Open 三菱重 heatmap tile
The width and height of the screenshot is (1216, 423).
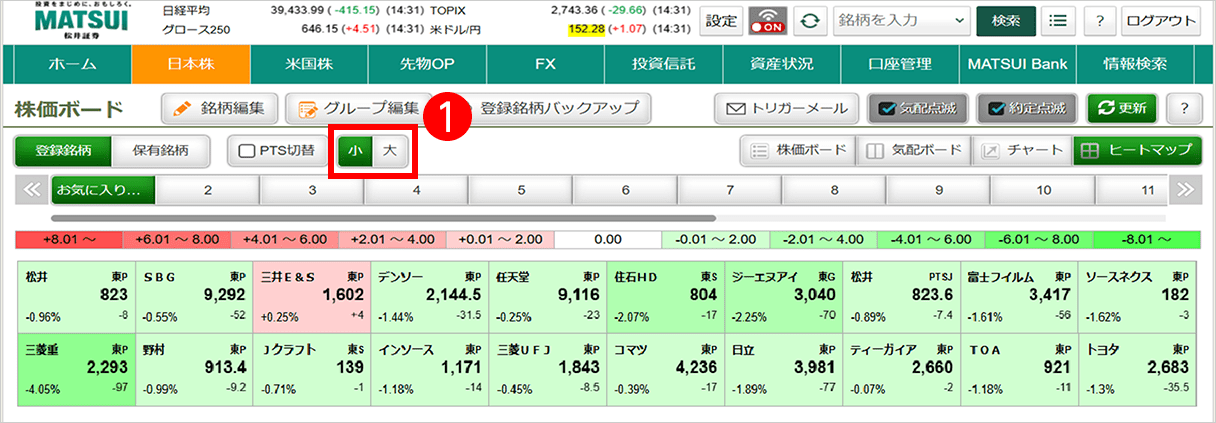tap(76, 371)
